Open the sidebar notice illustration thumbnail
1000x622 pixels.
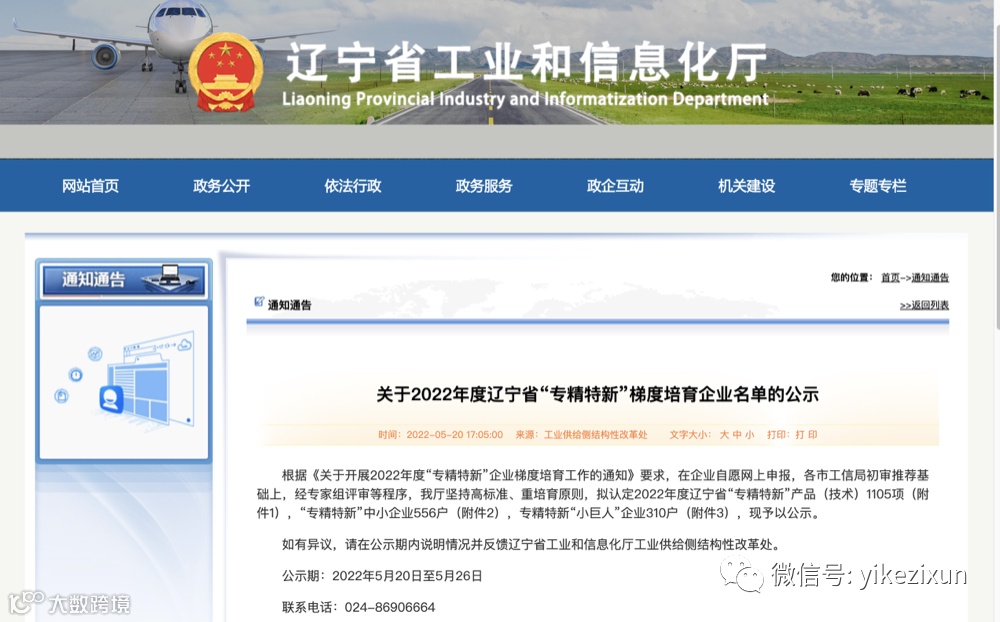click(124, 382)
